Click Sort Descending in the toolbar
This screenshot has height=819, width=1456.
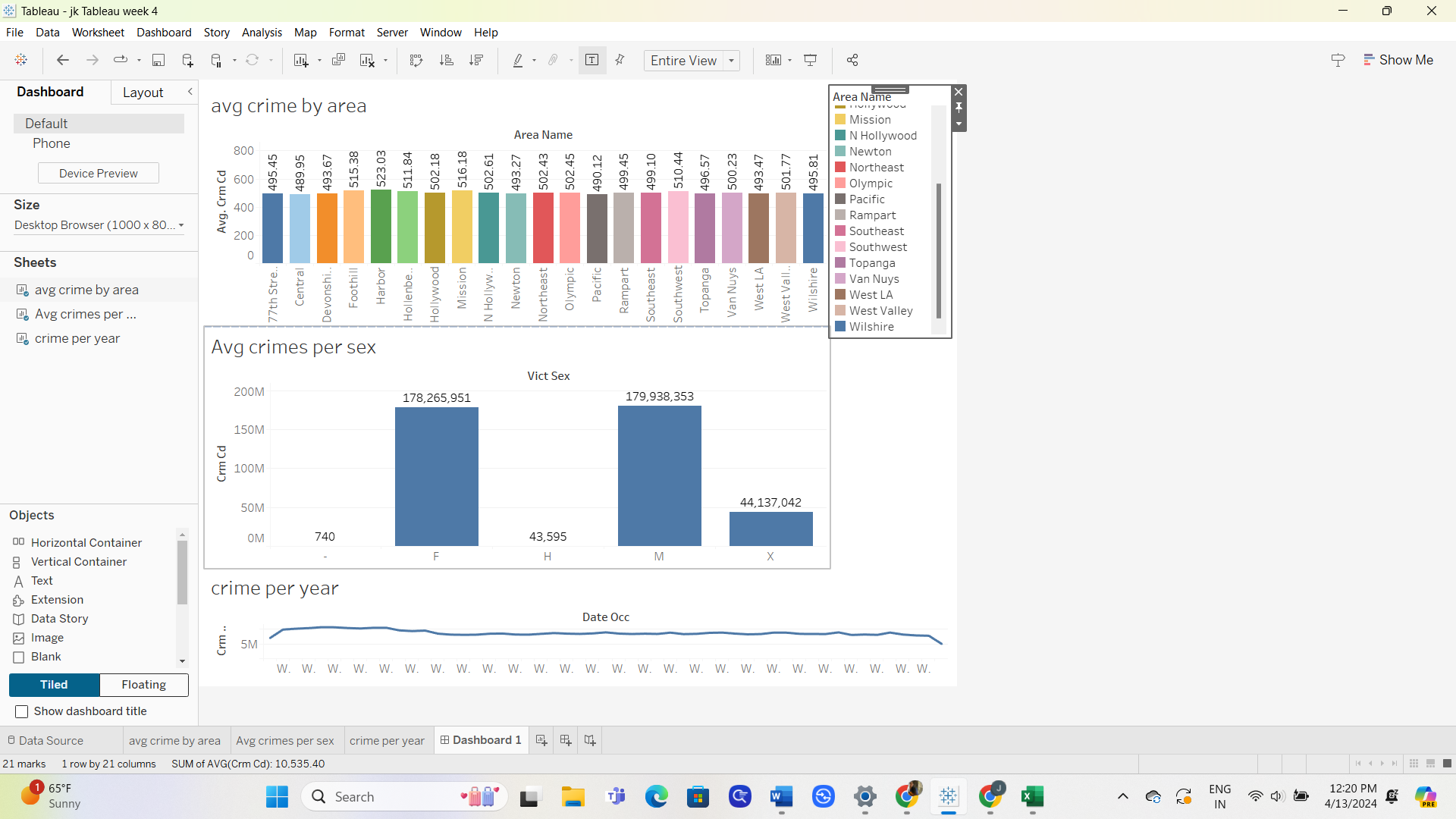click(476, 60)
